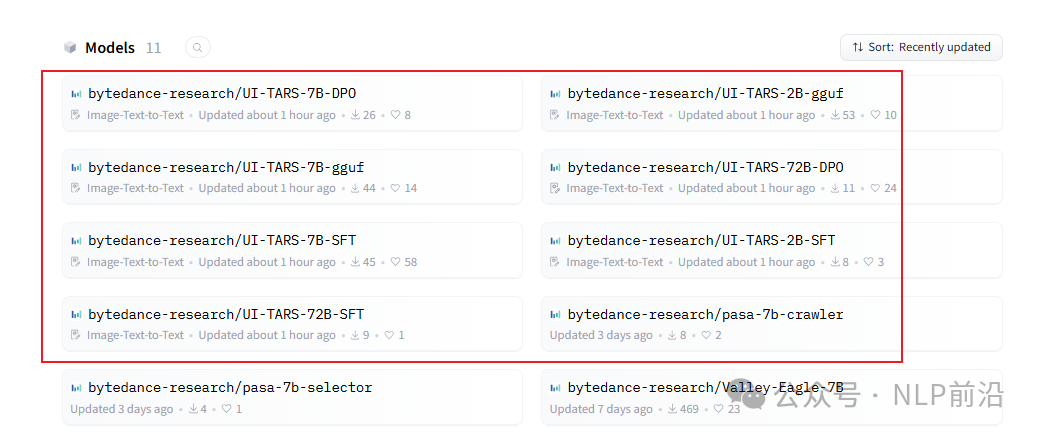This screenshot has height=436, width=1037.
Task: Click the Image-Text-to-Text icon under UI-TARS-2B-SFT
Action: (x=556, y=262)
